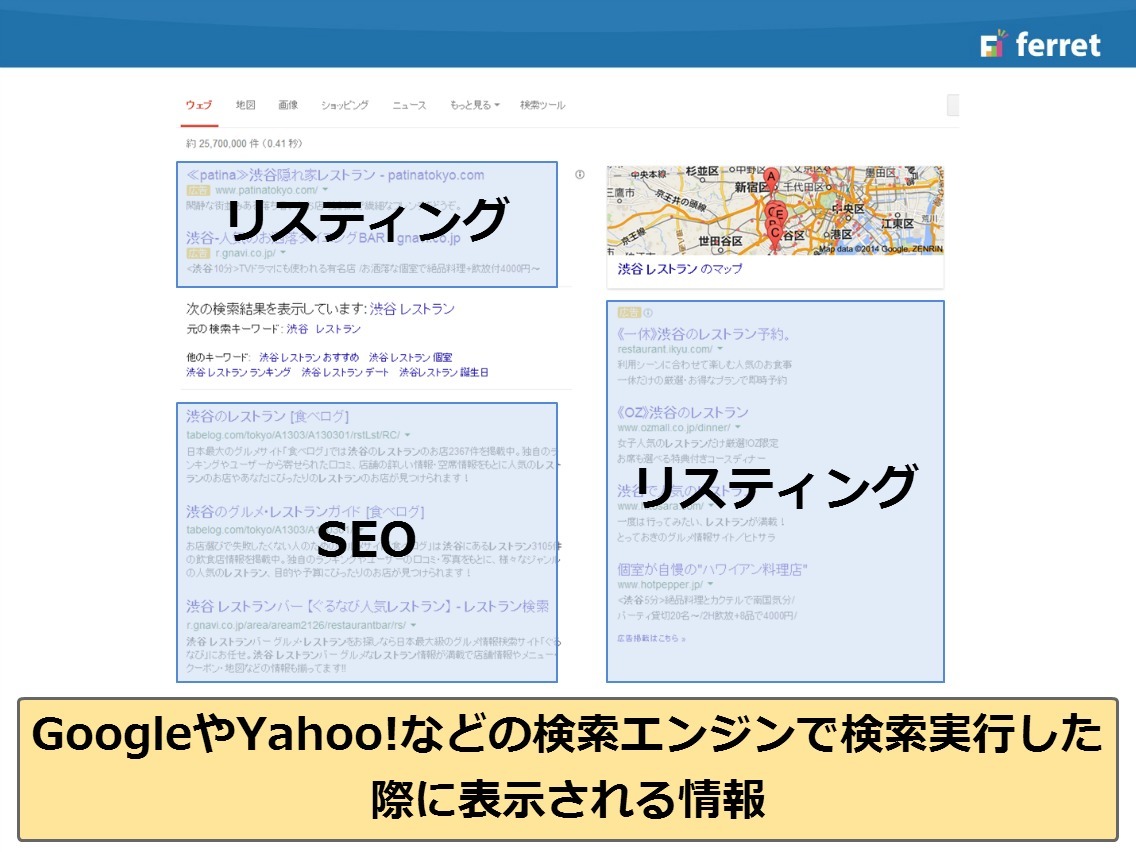Switch to the 地図 tab
This screenshot has height=852, width=1136.
(246, 105)
